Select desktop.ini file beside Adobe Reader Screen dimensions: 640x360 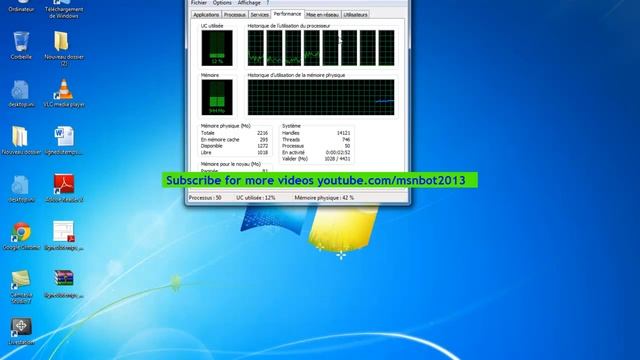pyautogui.click(x=21, y=189)
